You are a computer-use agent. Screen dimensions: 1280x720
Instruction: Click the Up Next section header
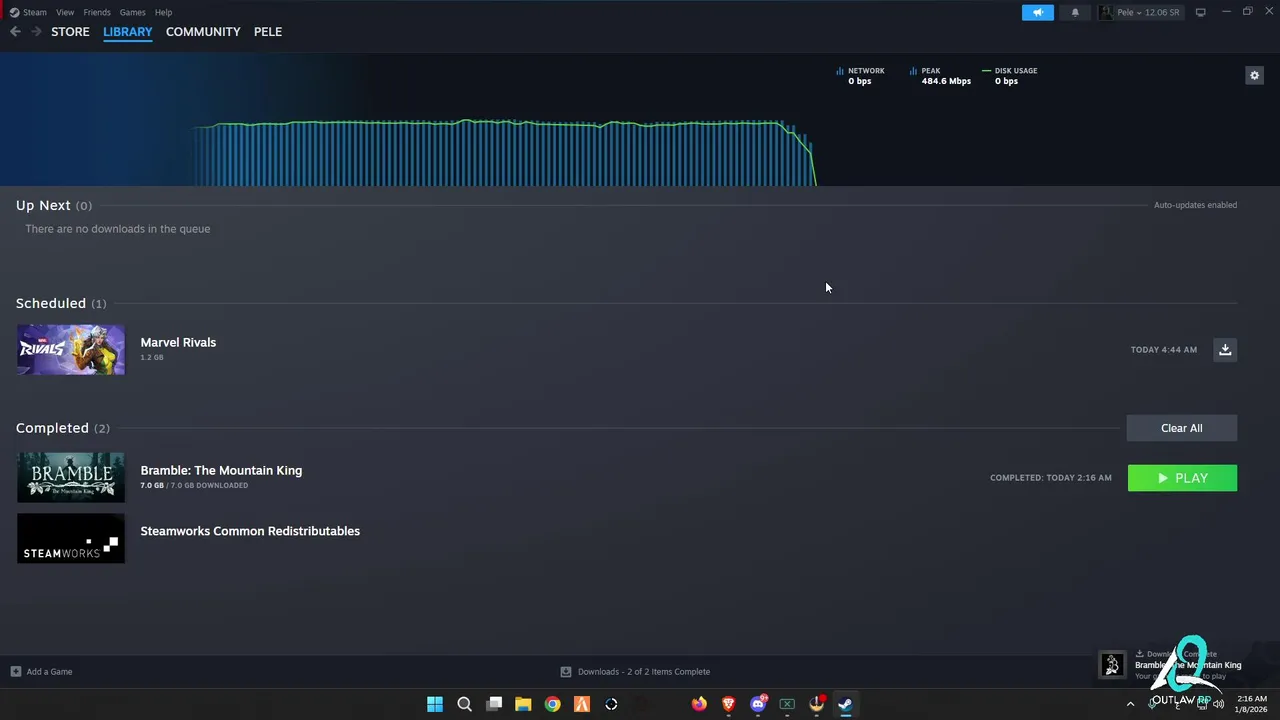click(54, 205)
